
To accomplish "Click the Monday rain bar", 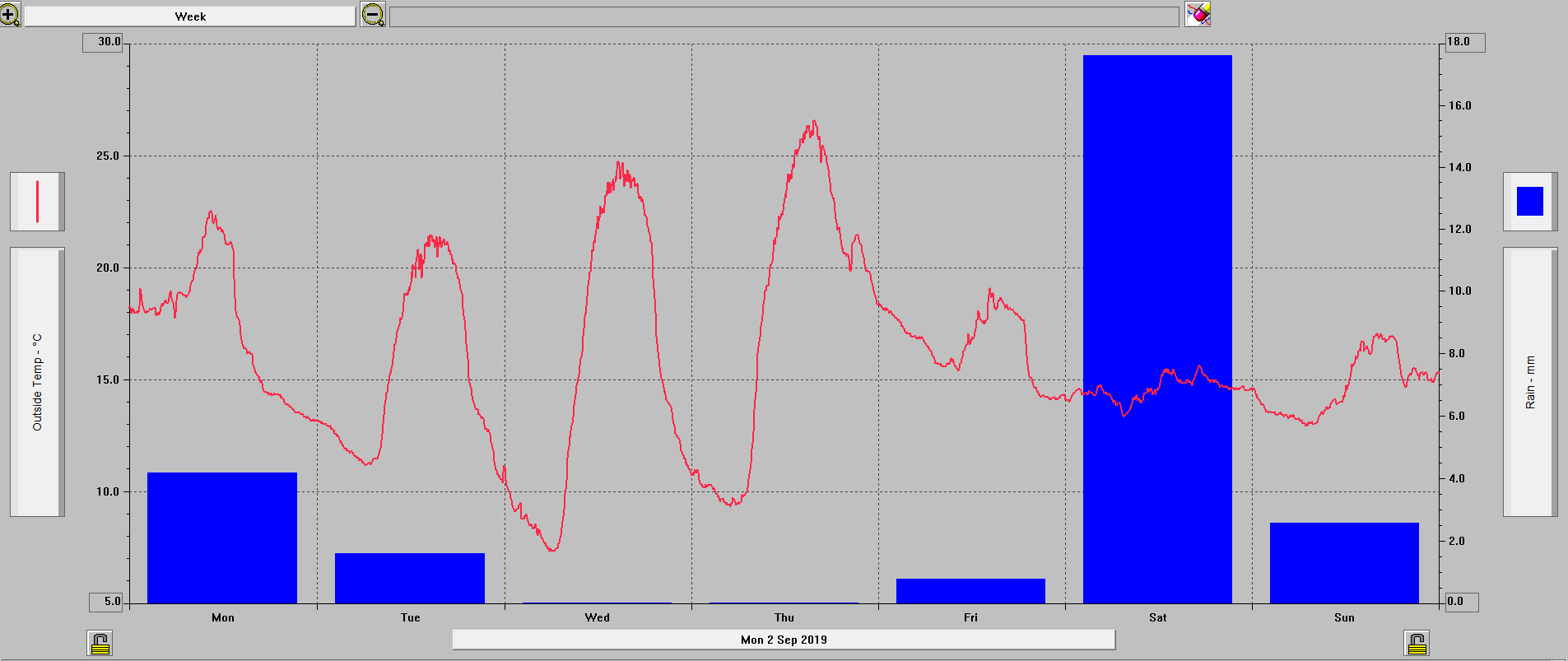I will (x=222, y=538).
